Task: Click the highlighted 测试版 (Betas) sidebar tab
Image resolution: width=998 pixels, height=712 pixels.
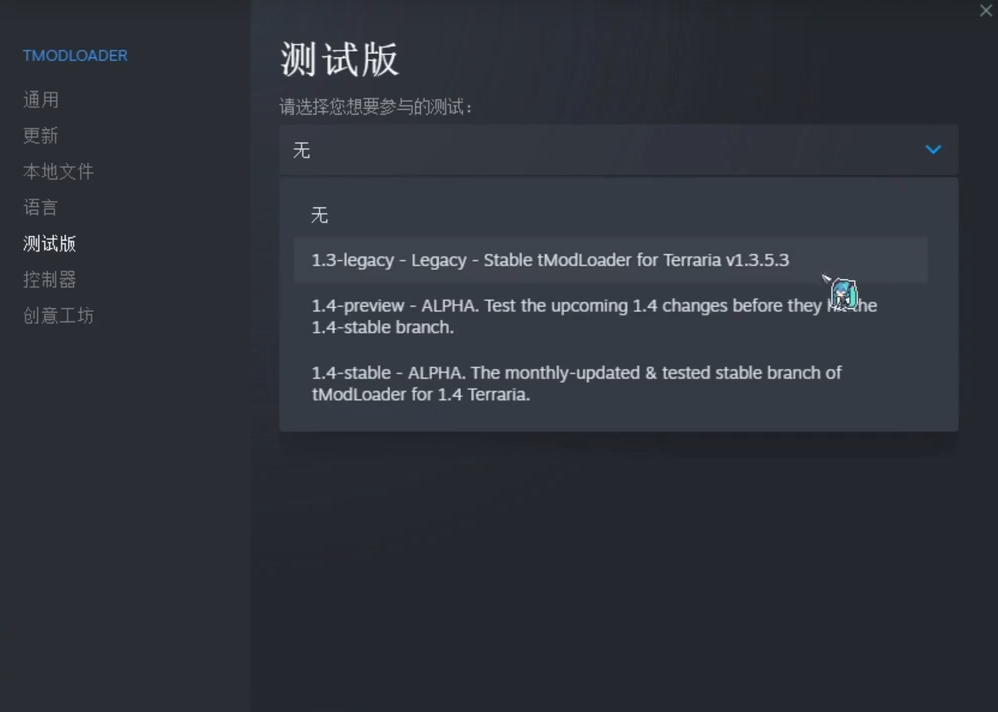Action: [x=50, y=244]
